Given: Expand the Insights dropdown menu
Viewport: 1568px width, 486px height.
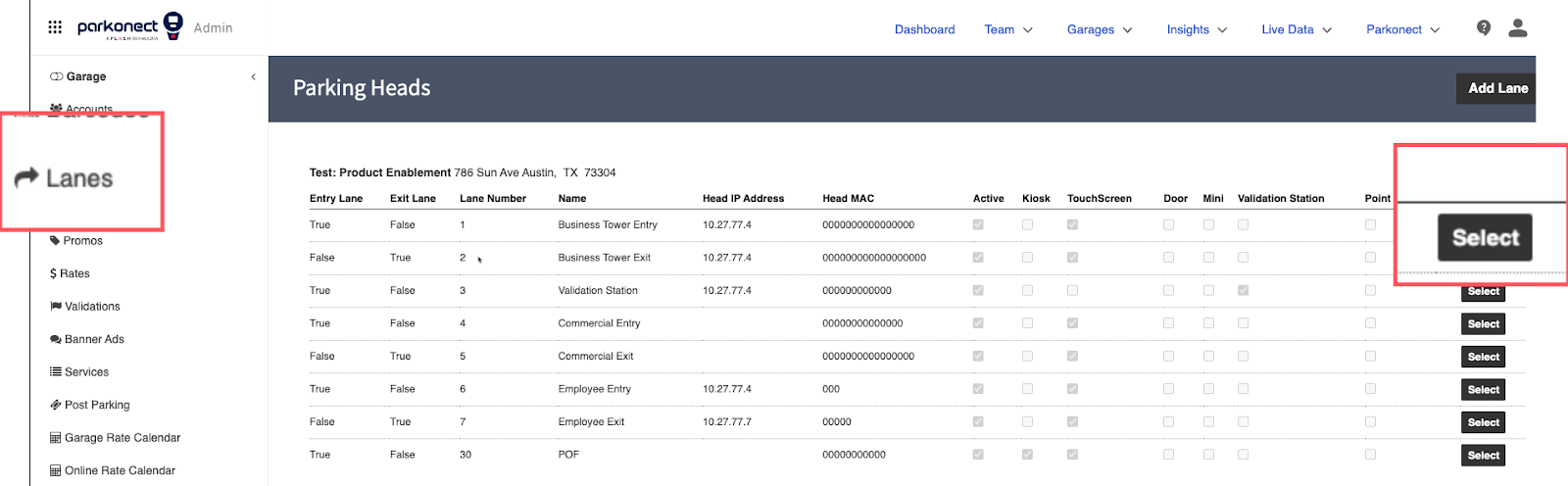Looking at the screenshot, I should pyautogui.click(x=1197, y=29).
